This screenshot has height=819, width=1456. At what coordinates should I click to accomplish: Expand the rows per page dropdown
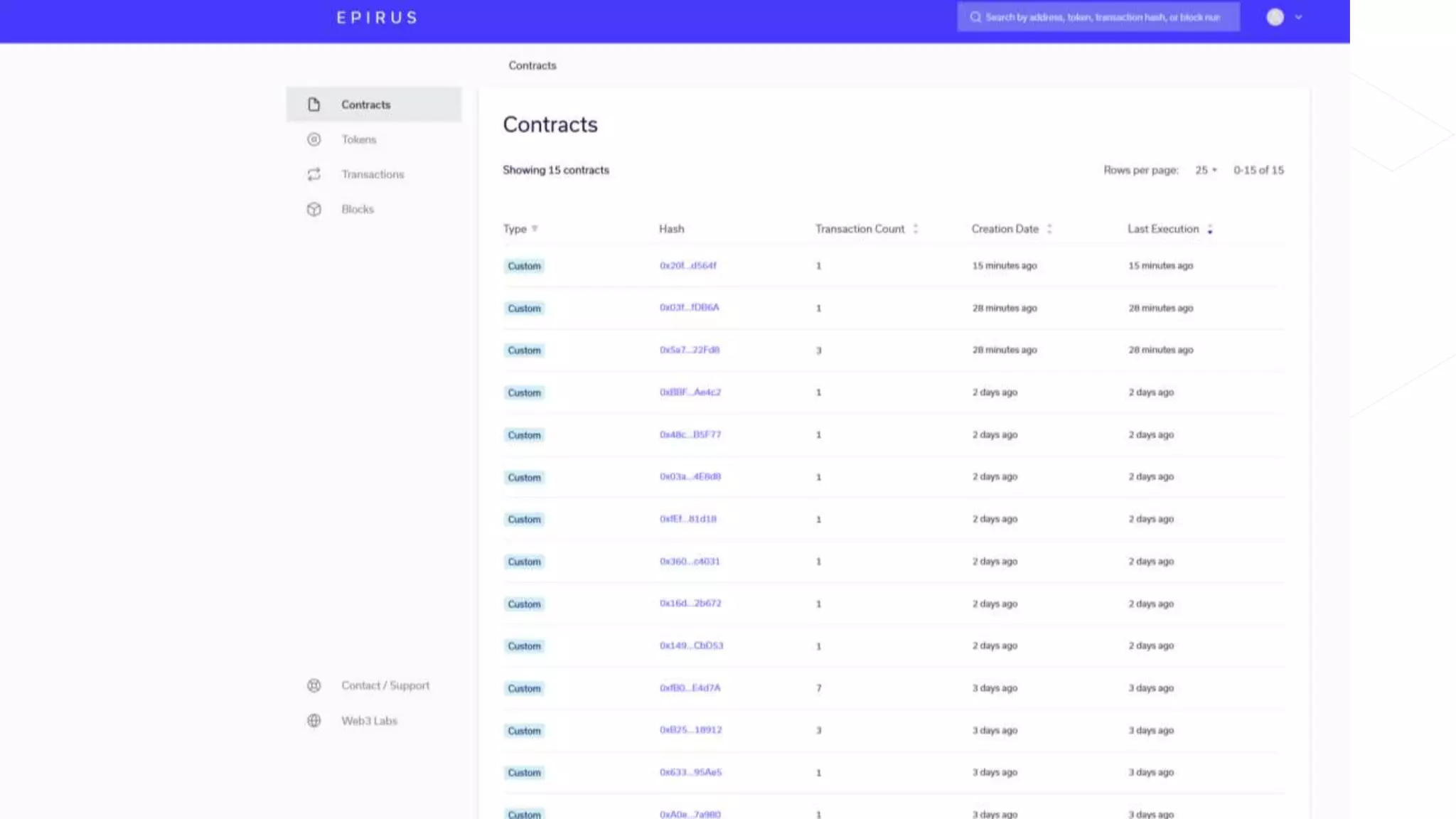pyautogui.click(x=1206, y=170)
